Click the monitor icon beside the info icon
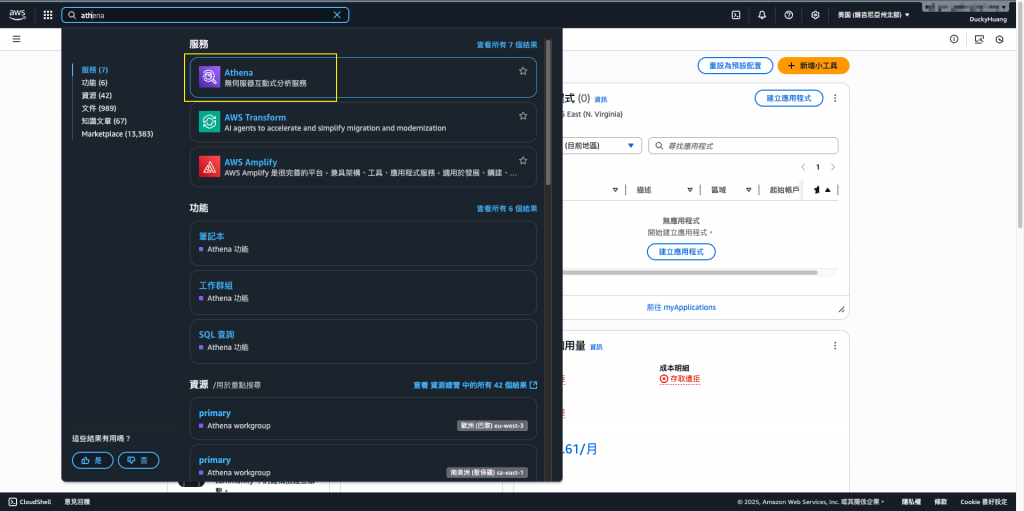The height and width of the screenshot is (511, 1024). click(x=979, y=39)
